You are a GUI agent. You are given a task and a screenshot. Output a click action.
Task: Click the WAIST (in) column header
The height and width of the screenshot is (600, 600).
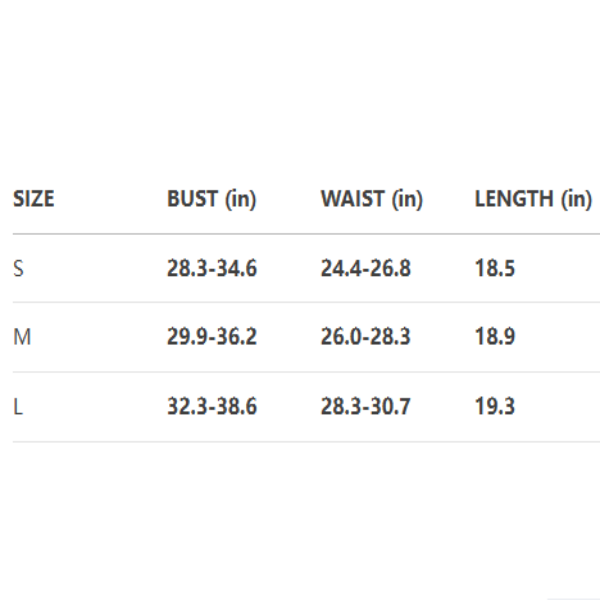(x=371, y=199)
